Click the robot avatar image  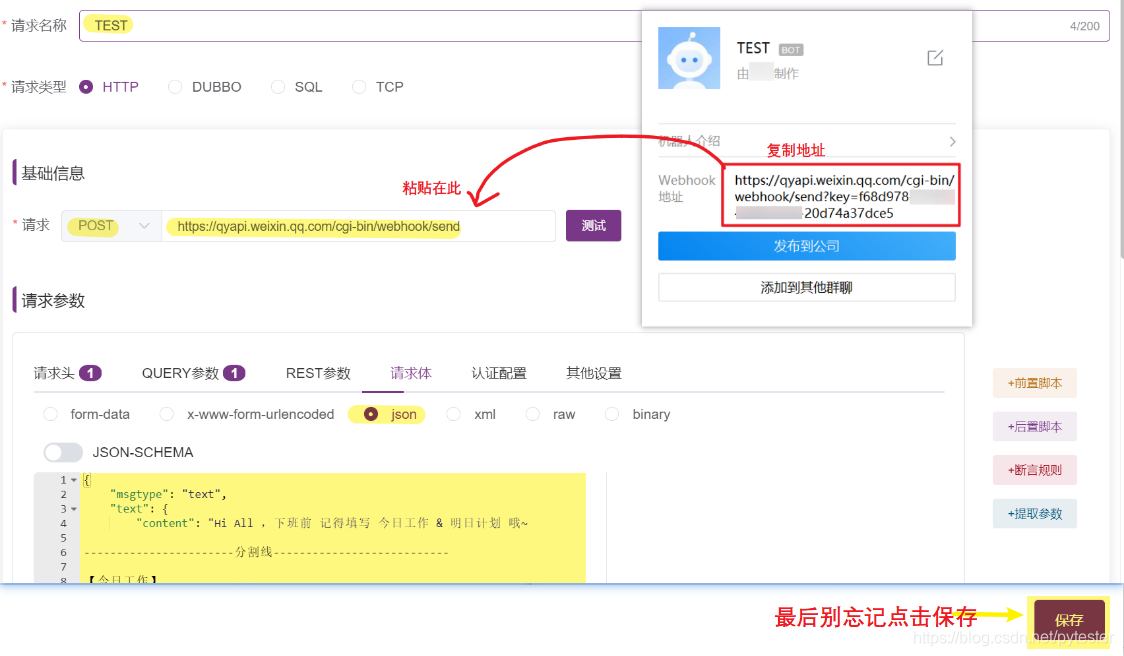688,58
